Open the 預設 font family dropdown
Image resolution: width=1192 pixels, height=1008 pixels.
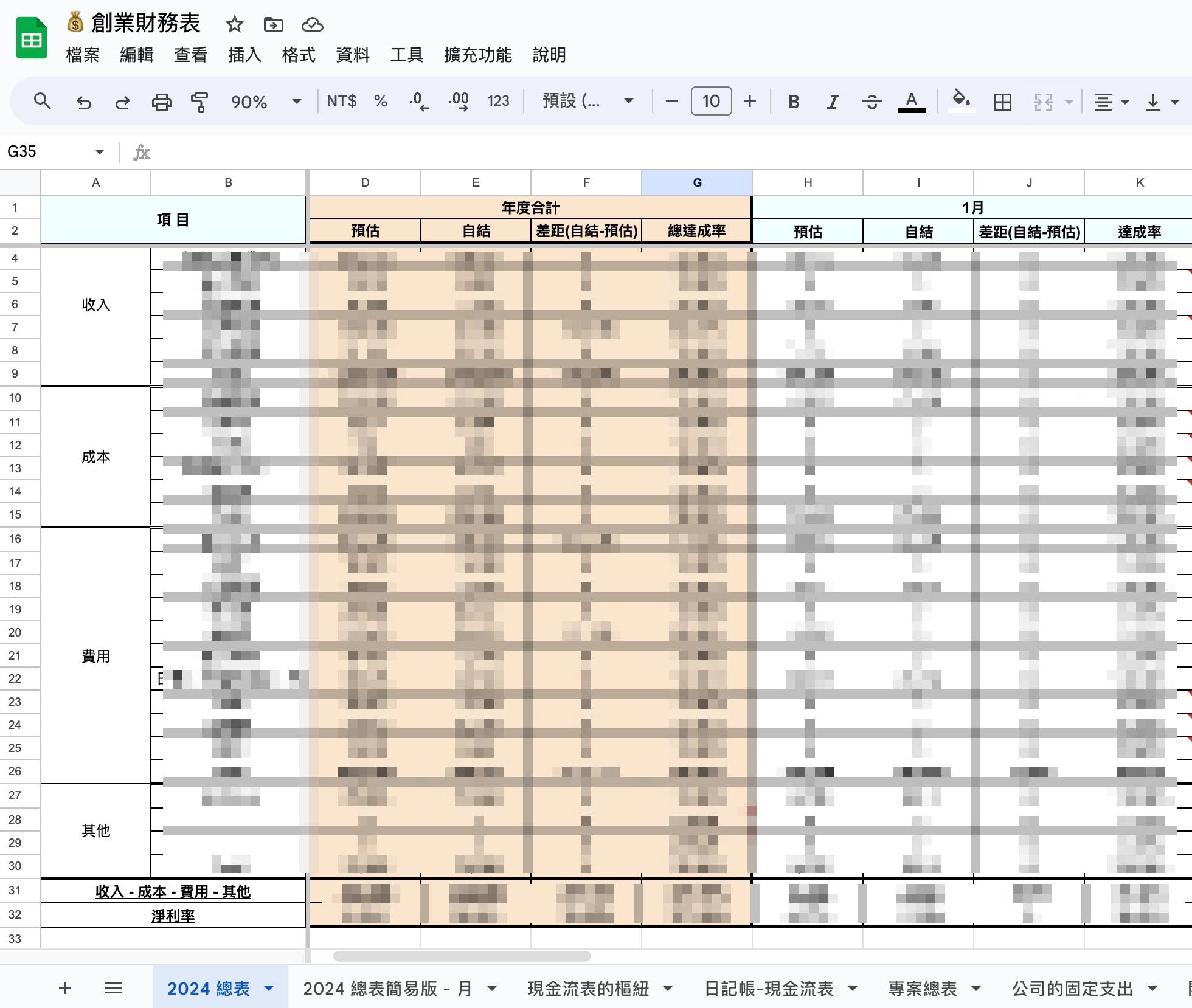[587, 101]
